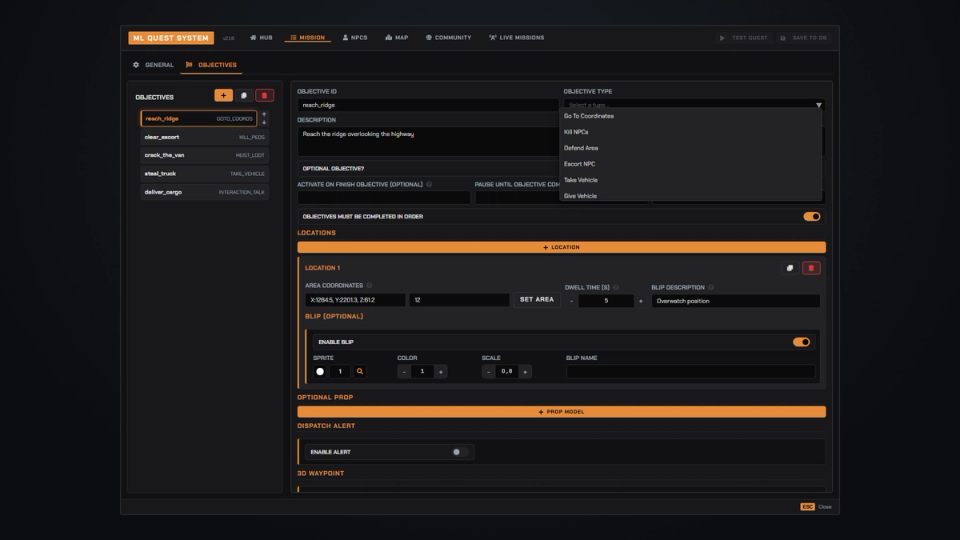Delete selected objective with red trash icon
Screen dimensions: 960x540
(264, 96)
